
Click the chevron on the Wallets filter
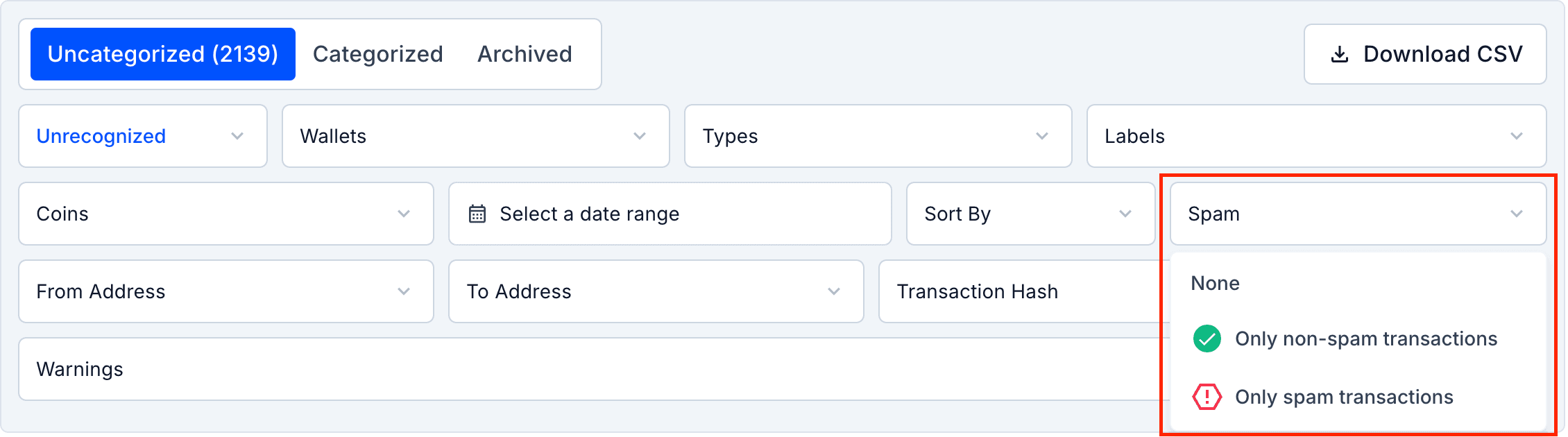point(639,136)
